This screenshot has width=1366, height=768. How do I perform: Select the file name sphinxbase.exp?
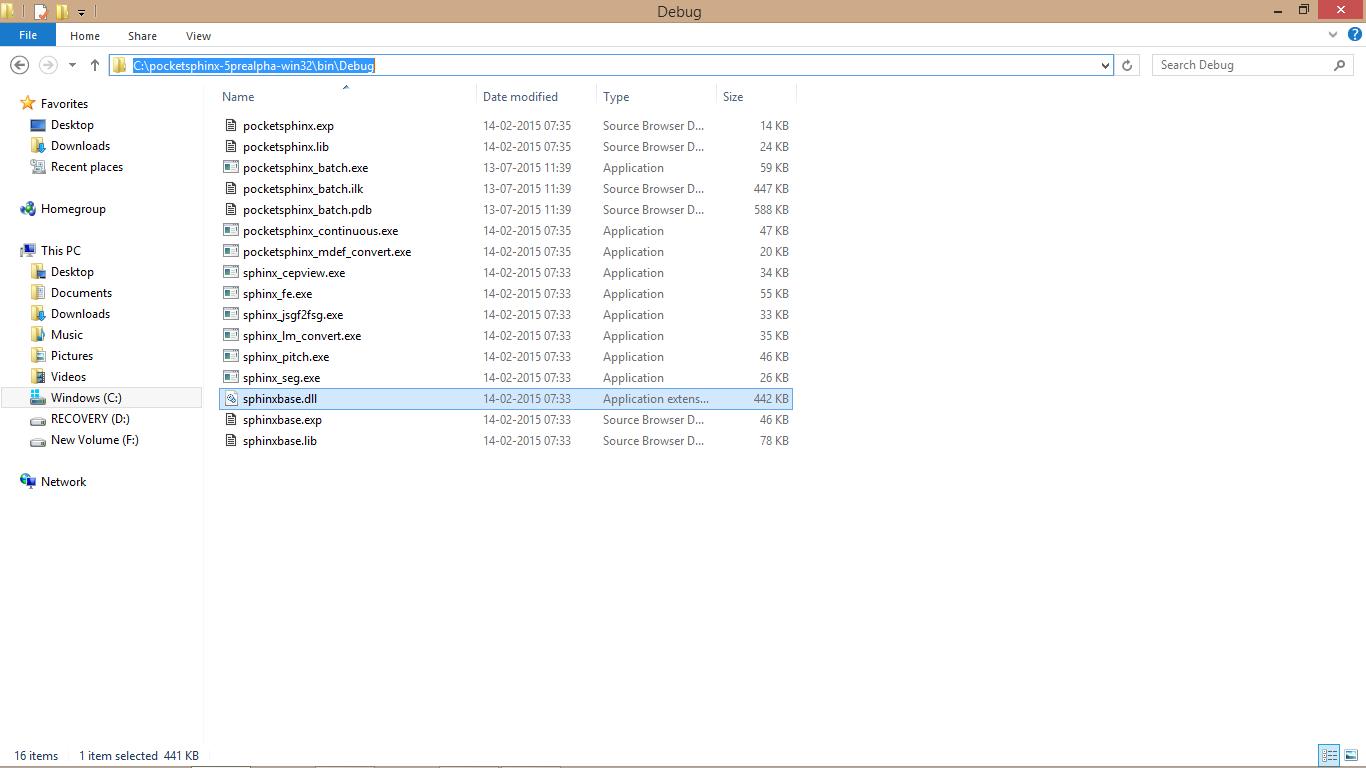click(282, 420)
